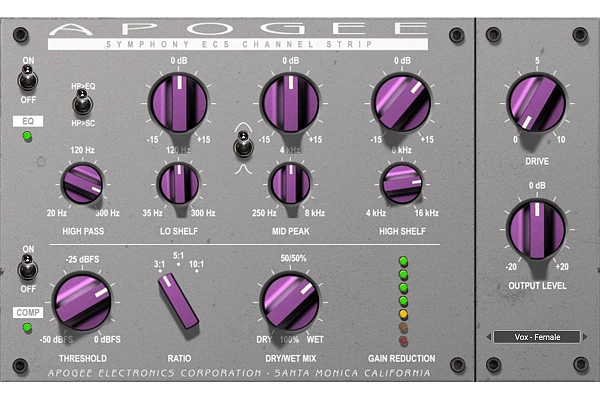Click the 50/50% mix marking
Viewport: 600px width, 400px height.
point(293,258)
